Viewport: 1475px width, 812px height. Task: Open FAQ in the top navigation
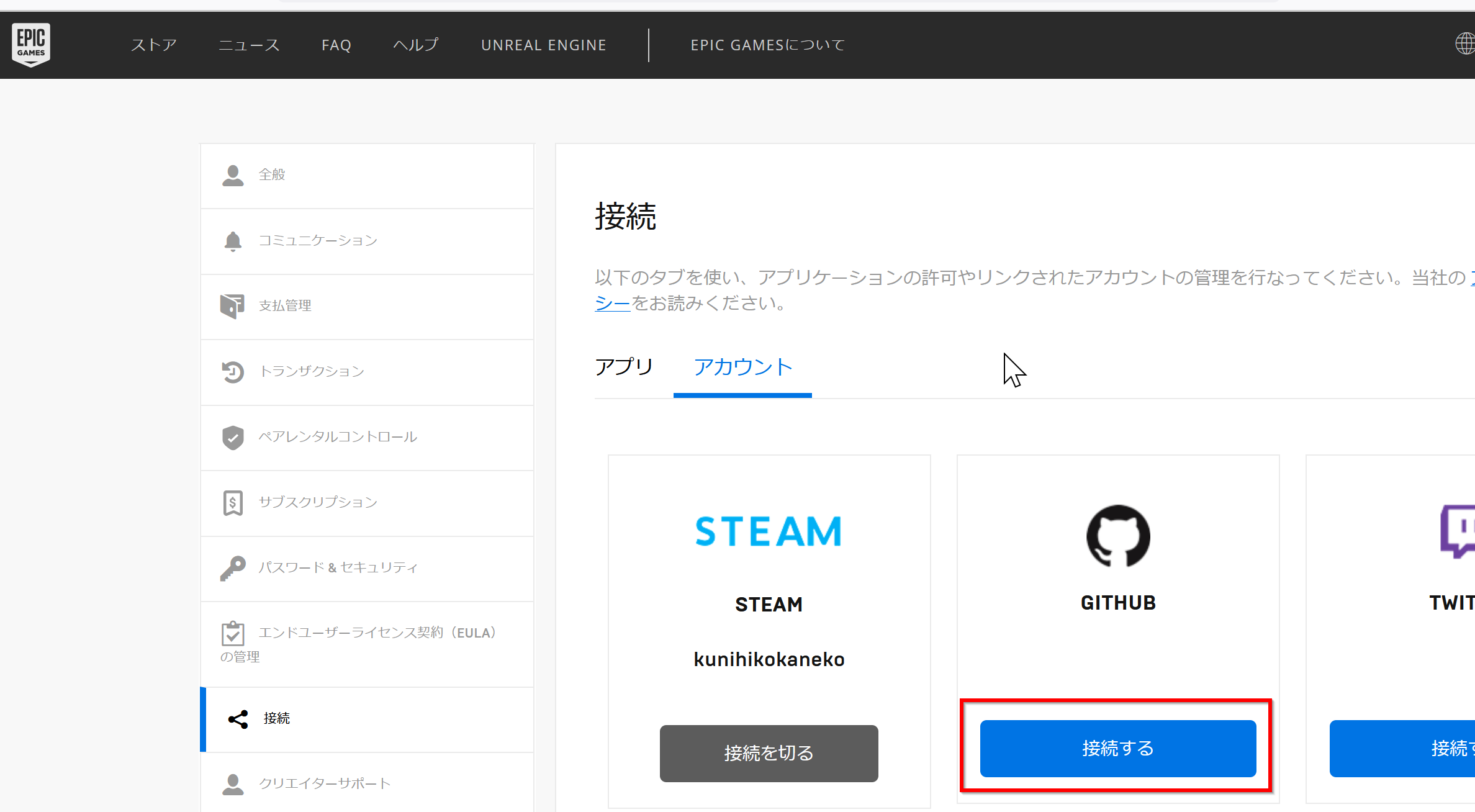pyautogui.click(x=336, y=45)
